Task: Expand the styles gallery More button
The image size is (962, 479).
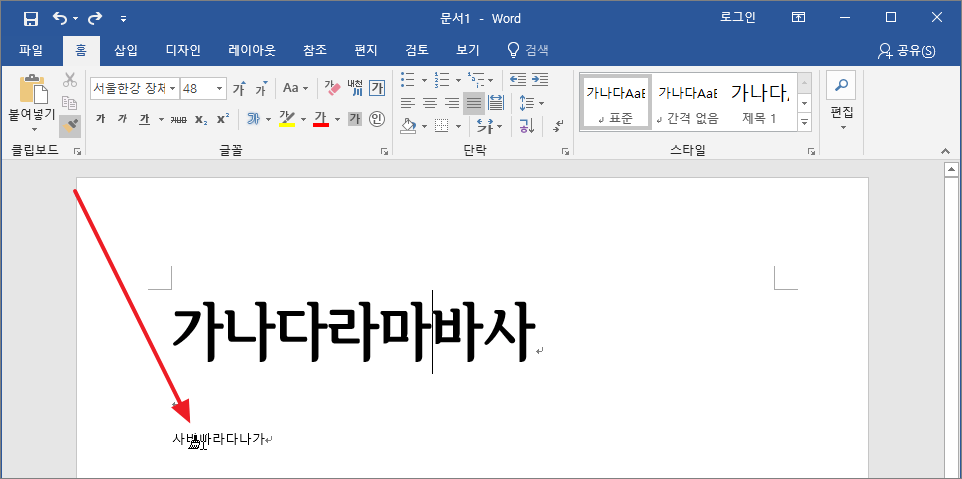Action: pyautogui.click(x=805, y=122)
